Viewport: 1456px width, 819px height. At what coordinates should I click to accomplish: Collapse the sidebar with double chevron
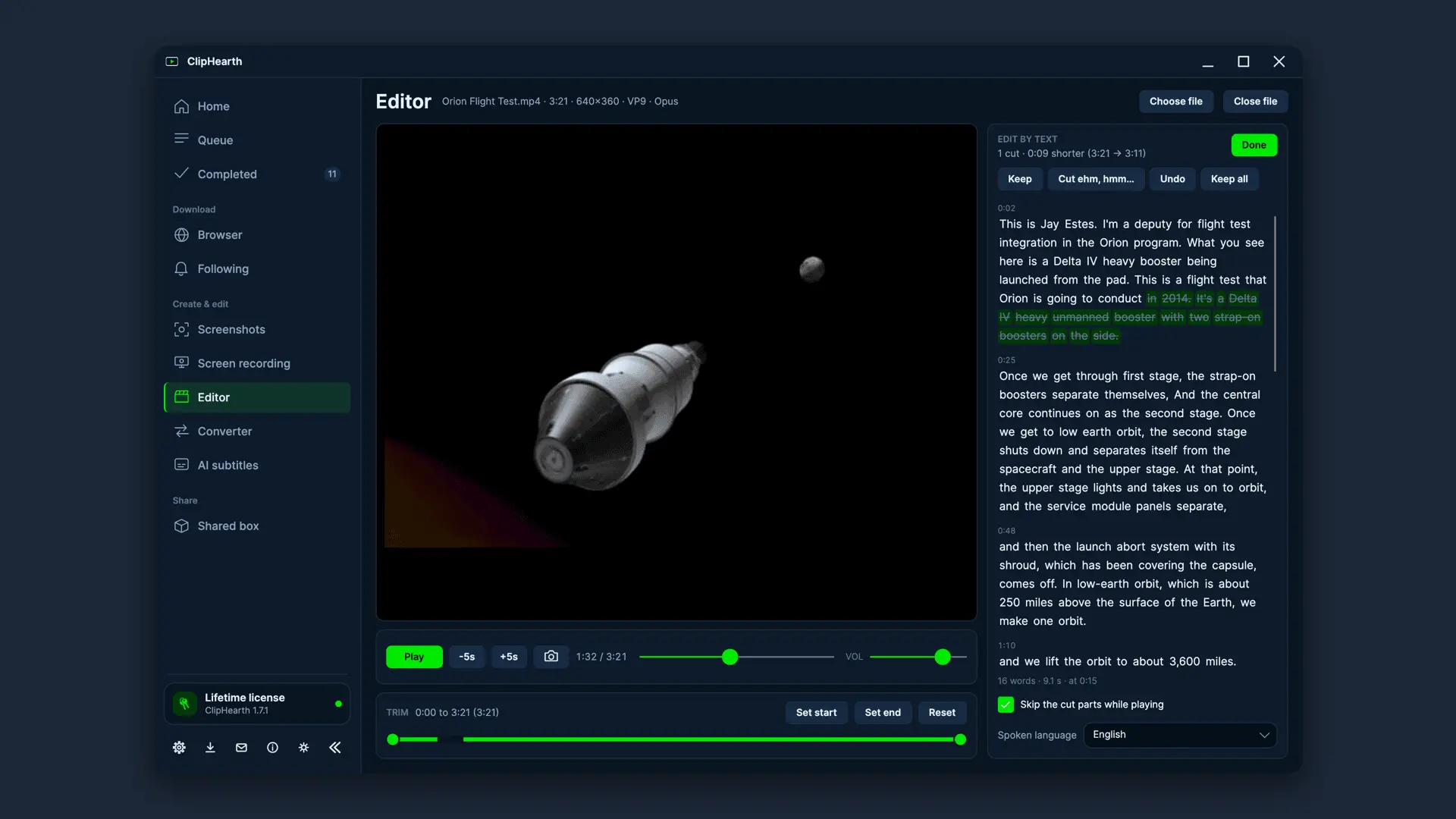click(334, 748)
